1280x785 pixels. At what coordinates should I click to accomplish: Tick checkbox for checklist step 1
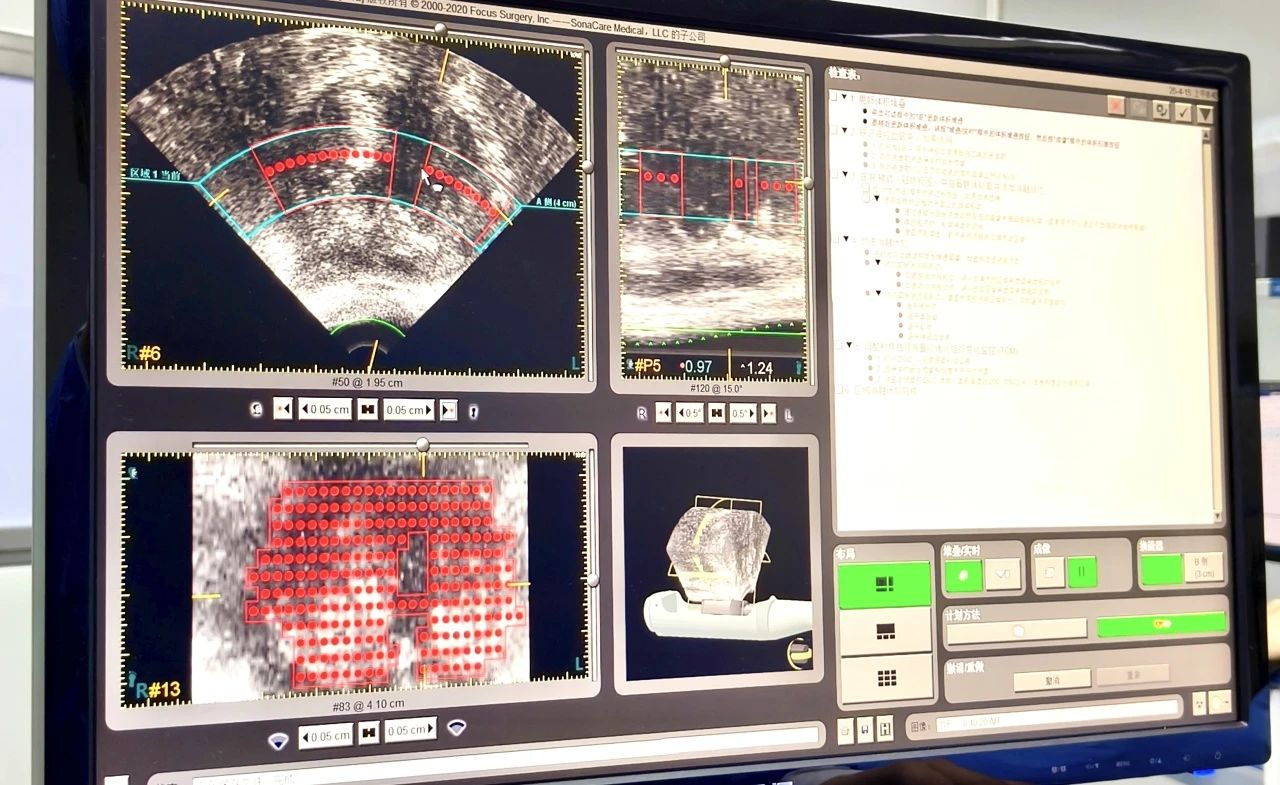[832, 97]
